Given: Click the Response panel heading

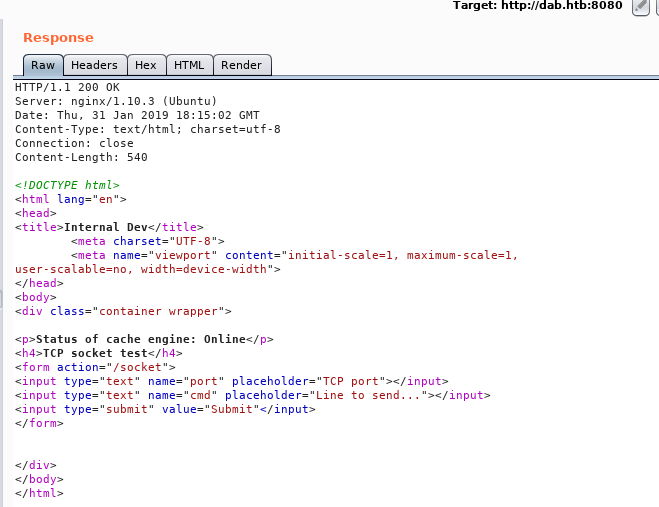Looking at the screenshot, I should pyautogui.click(x=58, y=38).
